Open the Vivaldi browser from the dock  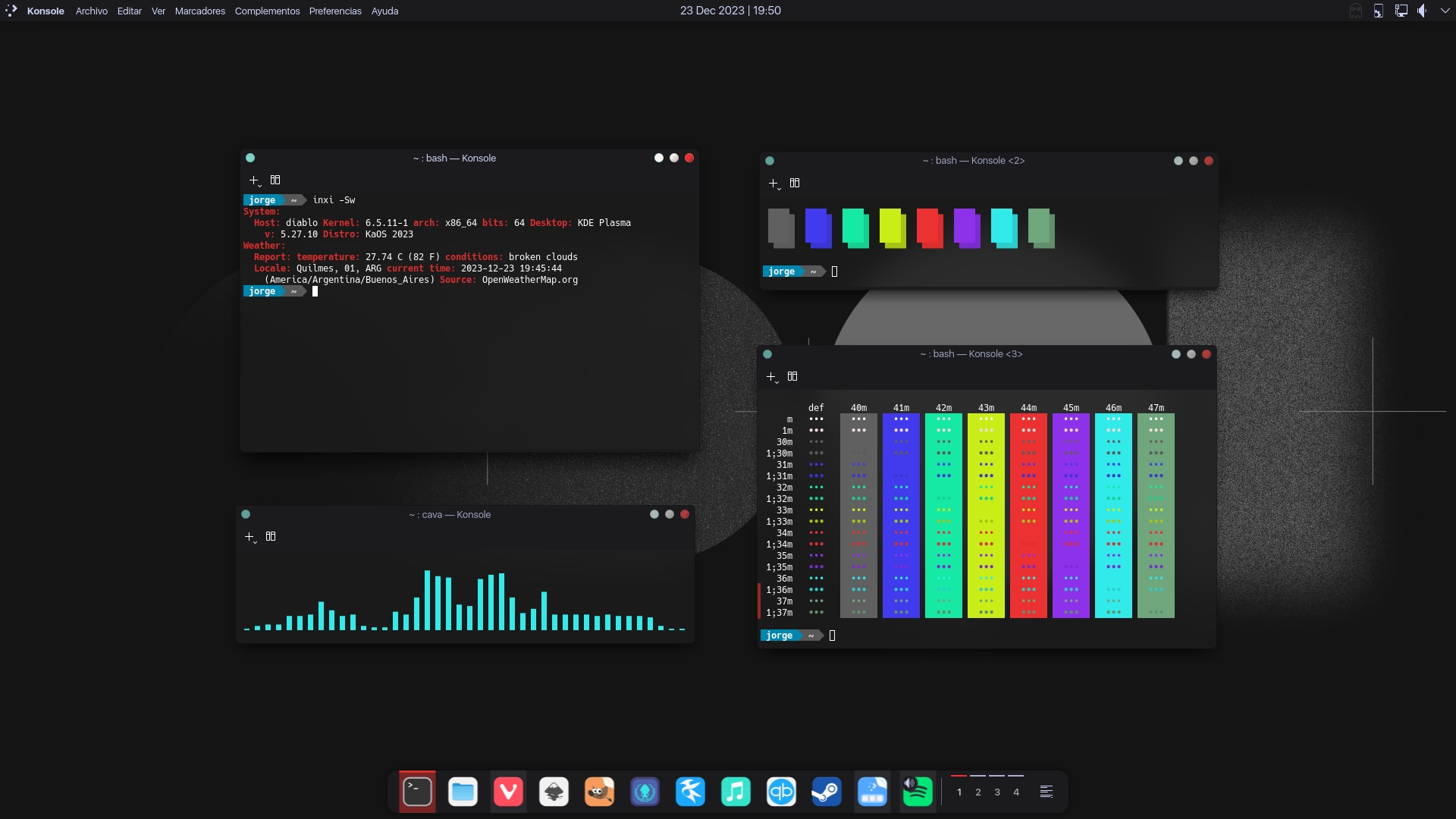(x=508, y=791)
